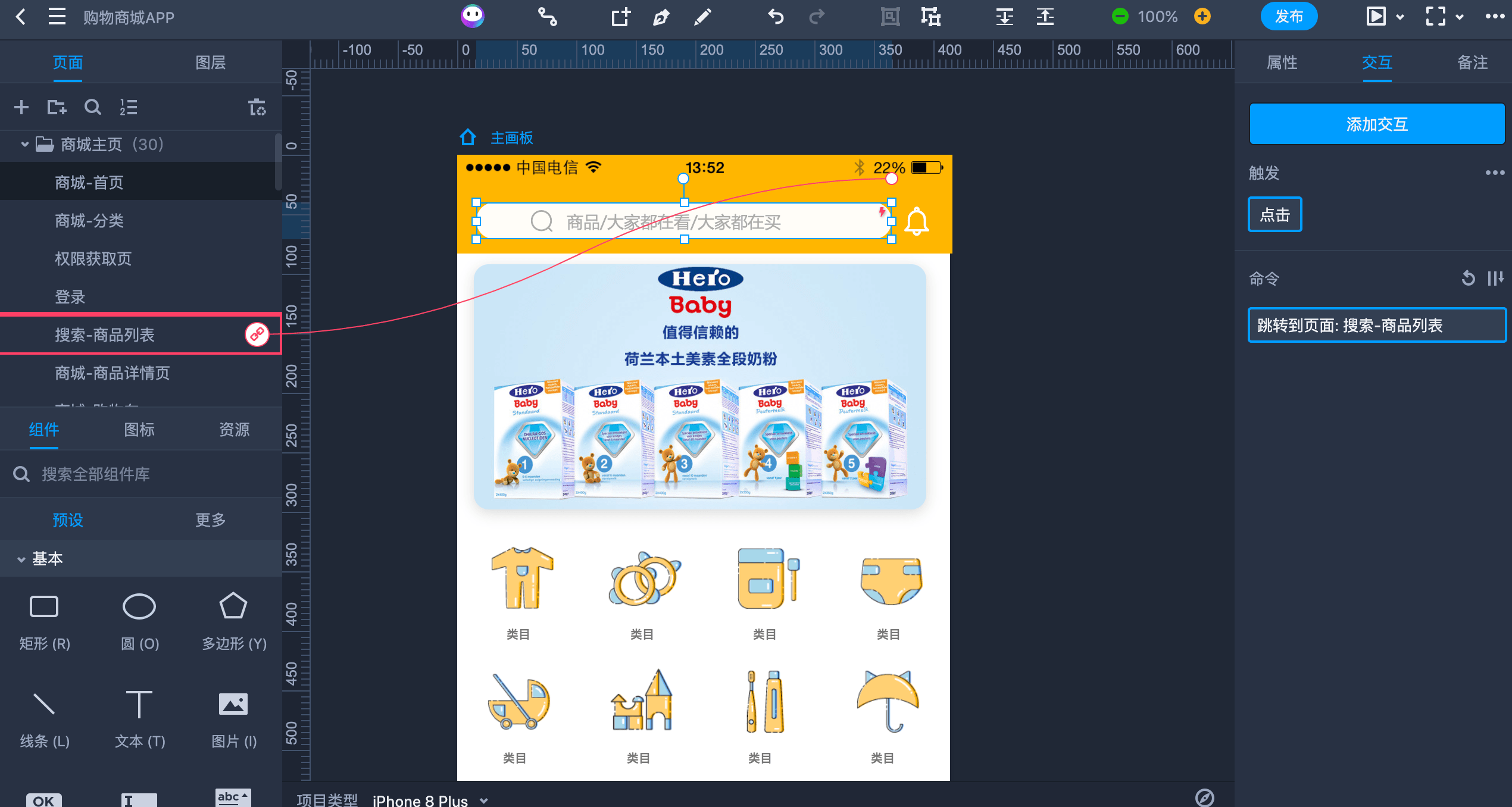
Task: Open the preview play dropdown arrow
Action: click(x=1400, y=17)
